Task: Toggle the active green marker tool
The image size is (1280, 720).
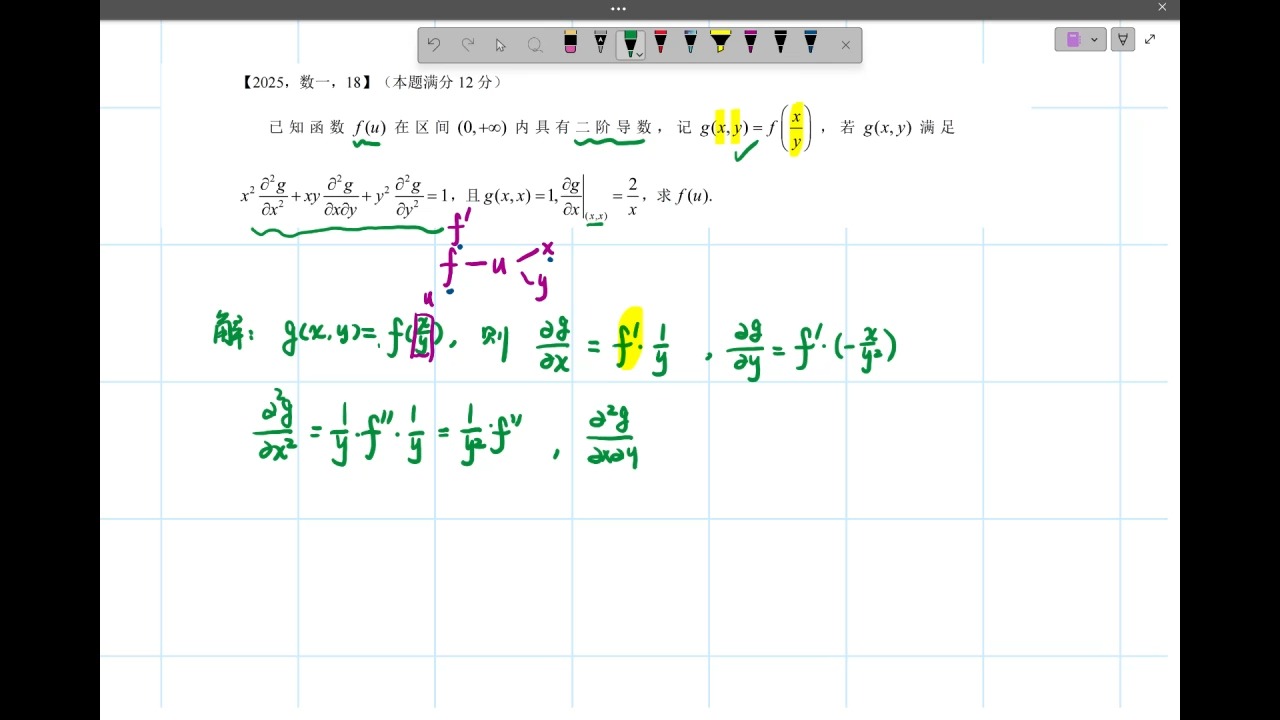Action: [630, 42]
